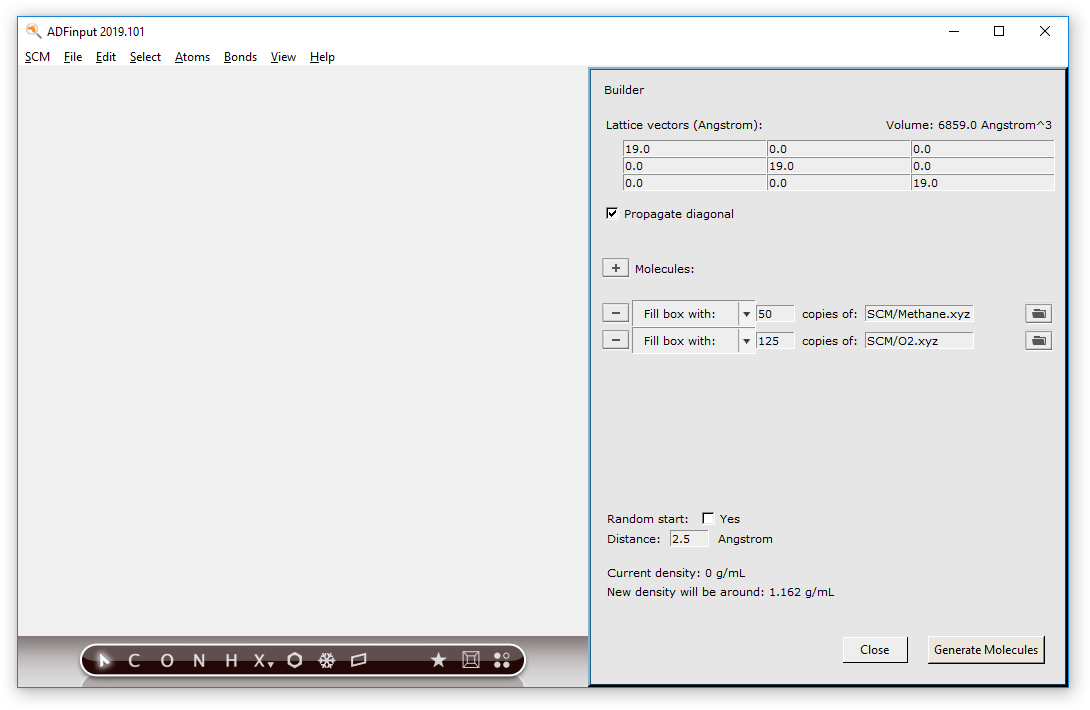Click the SCM/O2.xyz filename field
This screenshot has height=710, width=1090.
pyautogui.click(x=919, y=341)
